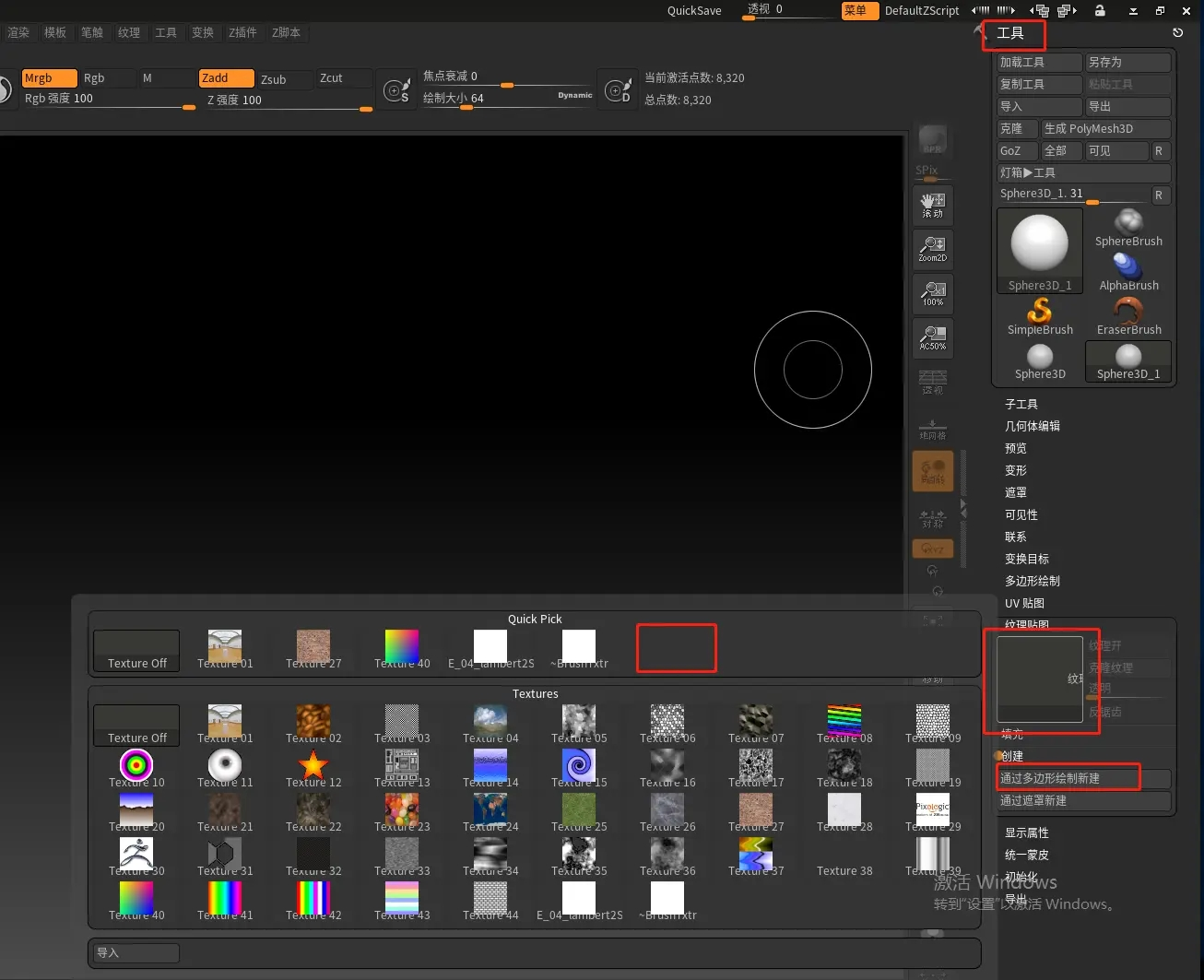Screen dimensions: 1204x980
Task: Toggle the orange 局部 local button
Action: click(932, 471)
